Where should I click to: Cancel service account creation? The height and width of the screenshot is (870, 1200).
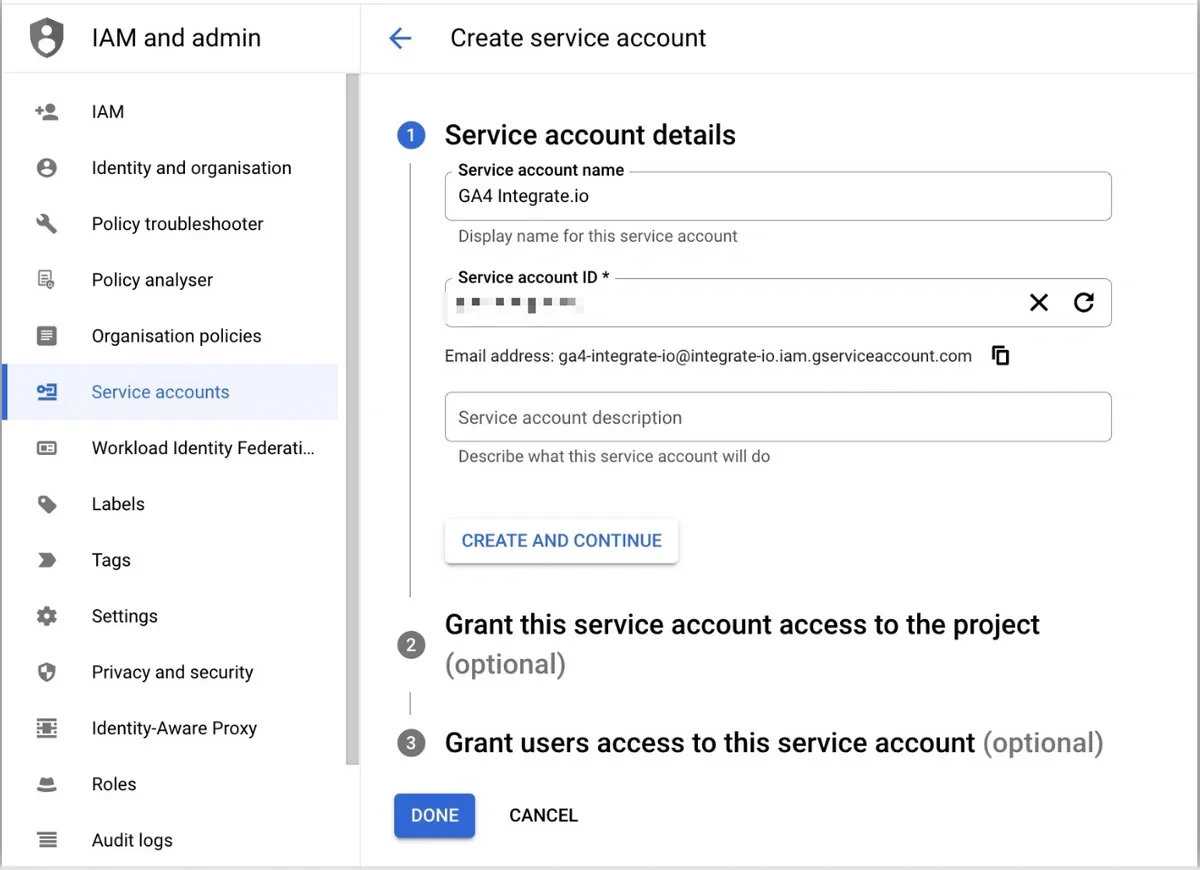coord(543,815)
